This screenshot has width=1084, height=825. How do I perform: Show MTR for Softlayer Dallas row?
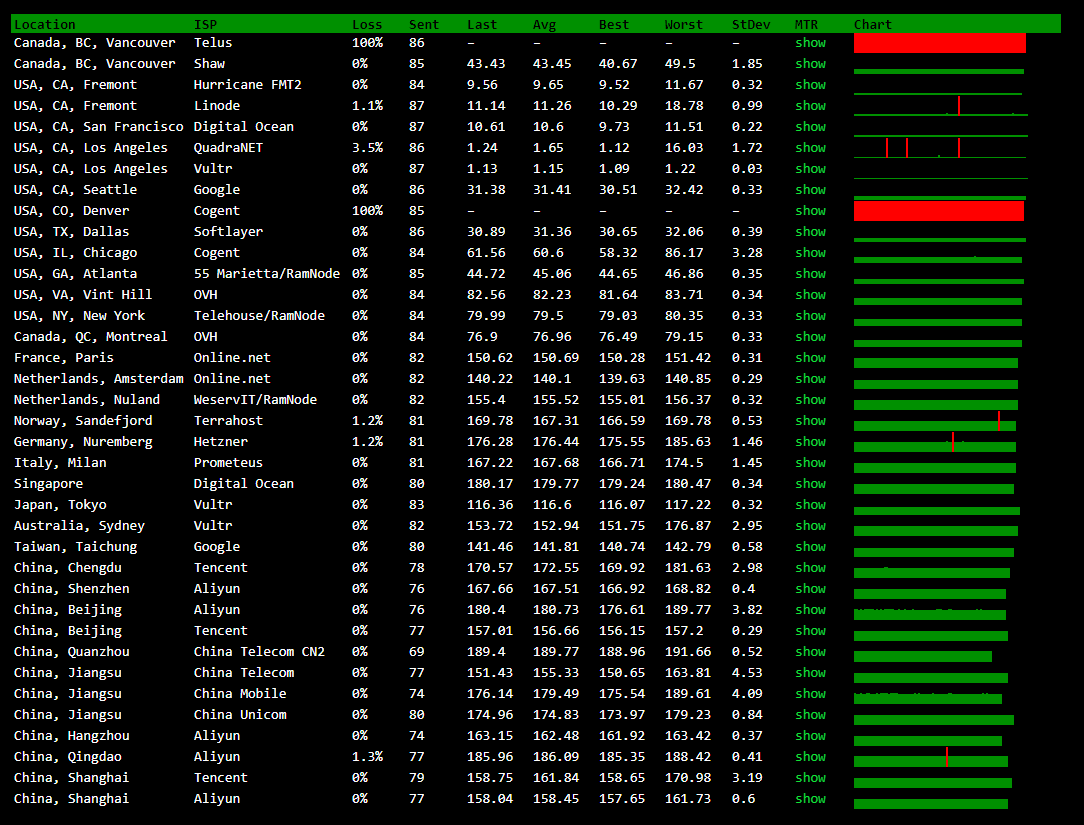click(810, 232)
